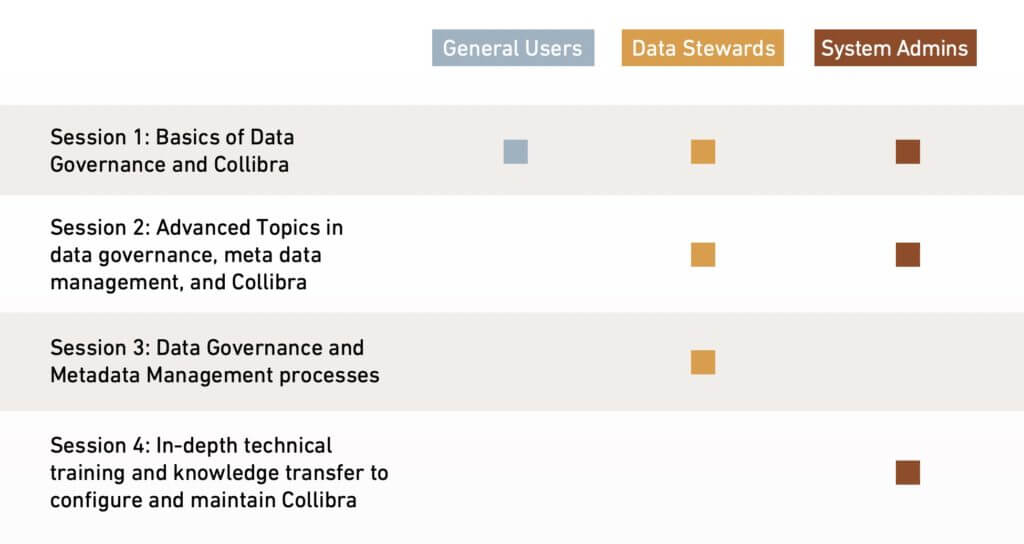This screenshot has height=544, width=1024.
Task: Click Session 3: Data Governance and Metadata text
Action: coord(215,361)
